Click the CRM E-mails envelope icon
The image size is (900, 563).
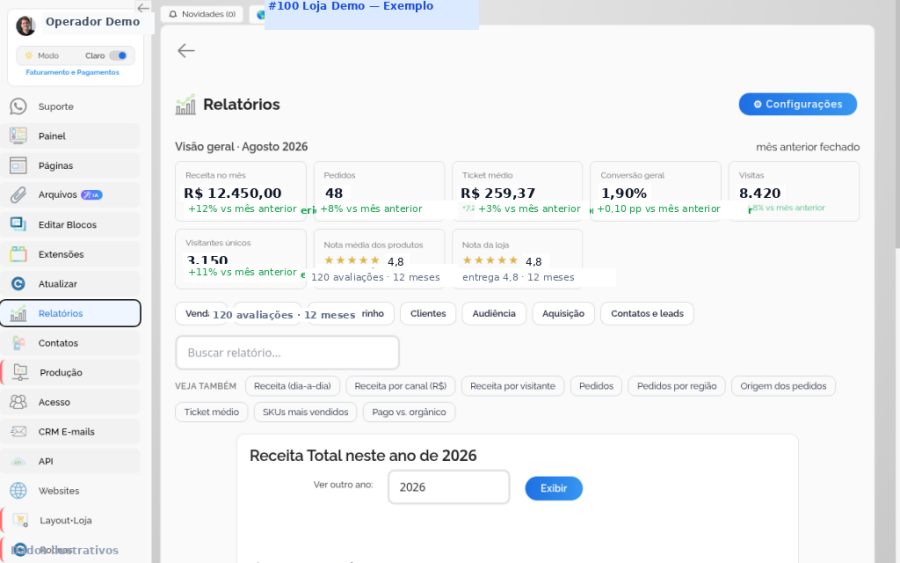(18, 432)
